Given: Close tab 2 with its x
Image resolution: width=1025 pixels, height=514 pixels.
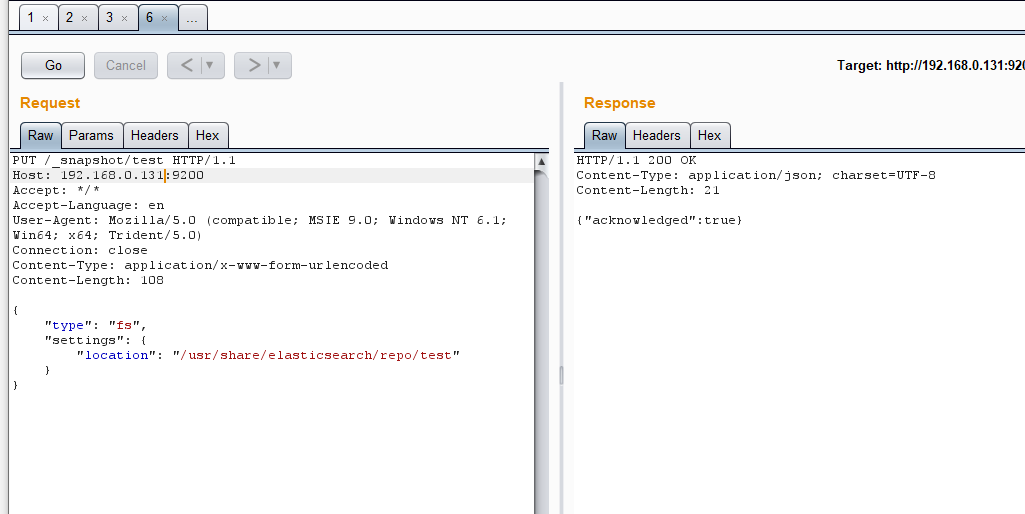Looking at the screenshot, I should (x=84, y=19).
